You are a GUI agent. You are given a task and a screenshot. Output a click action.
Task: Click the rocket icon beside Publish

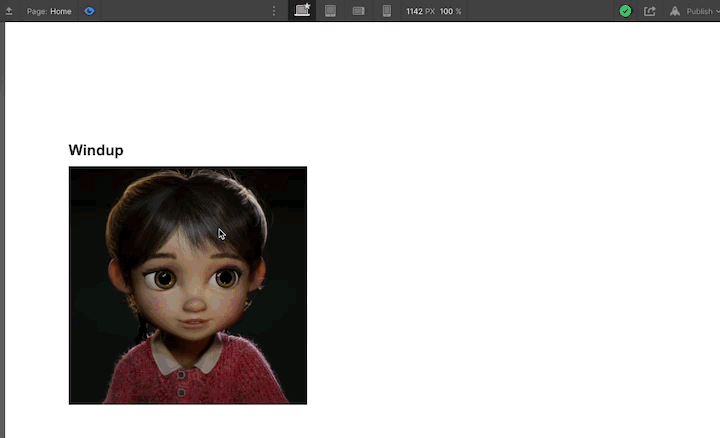675,11
